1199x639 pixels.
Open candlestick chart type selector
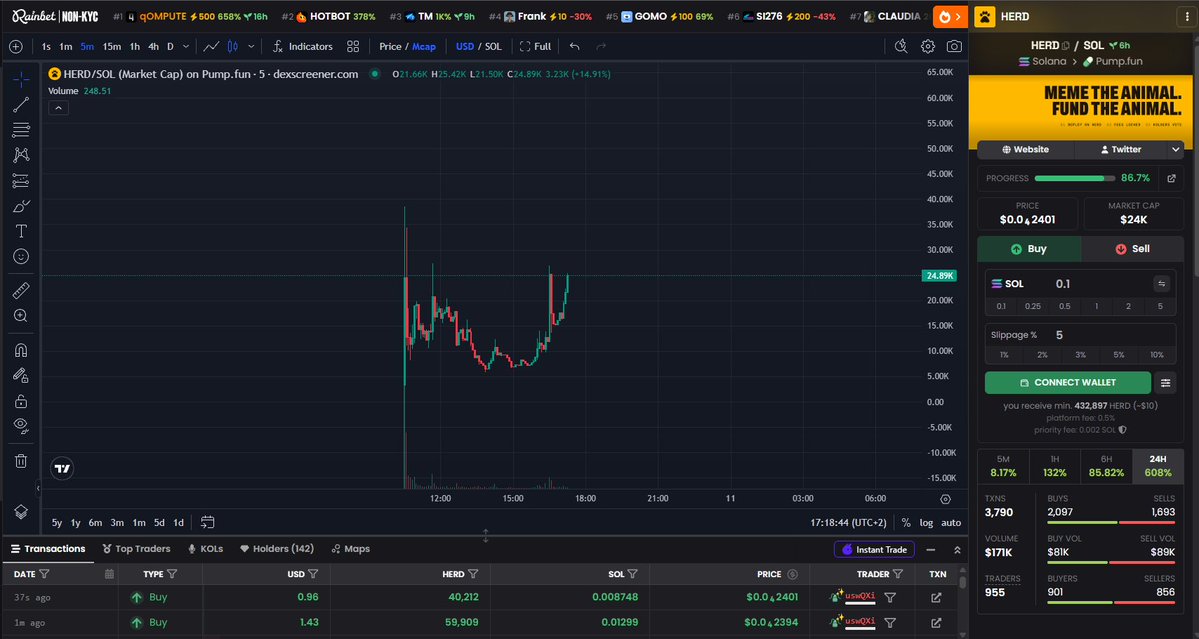click(232, 47)
